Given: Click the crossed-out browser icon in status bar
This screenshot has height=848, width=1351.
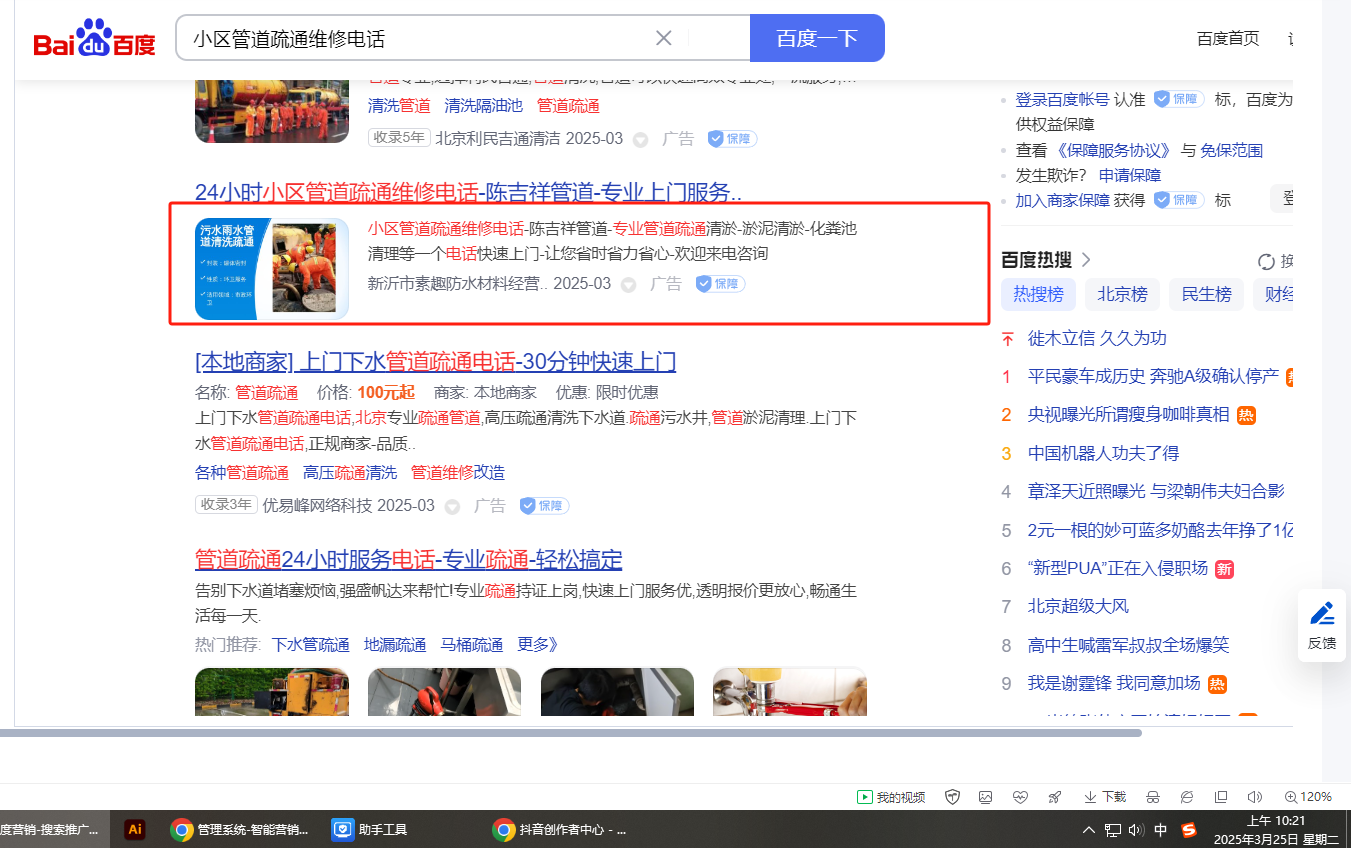Looking at the screenshot, I should click(1187, 797).
